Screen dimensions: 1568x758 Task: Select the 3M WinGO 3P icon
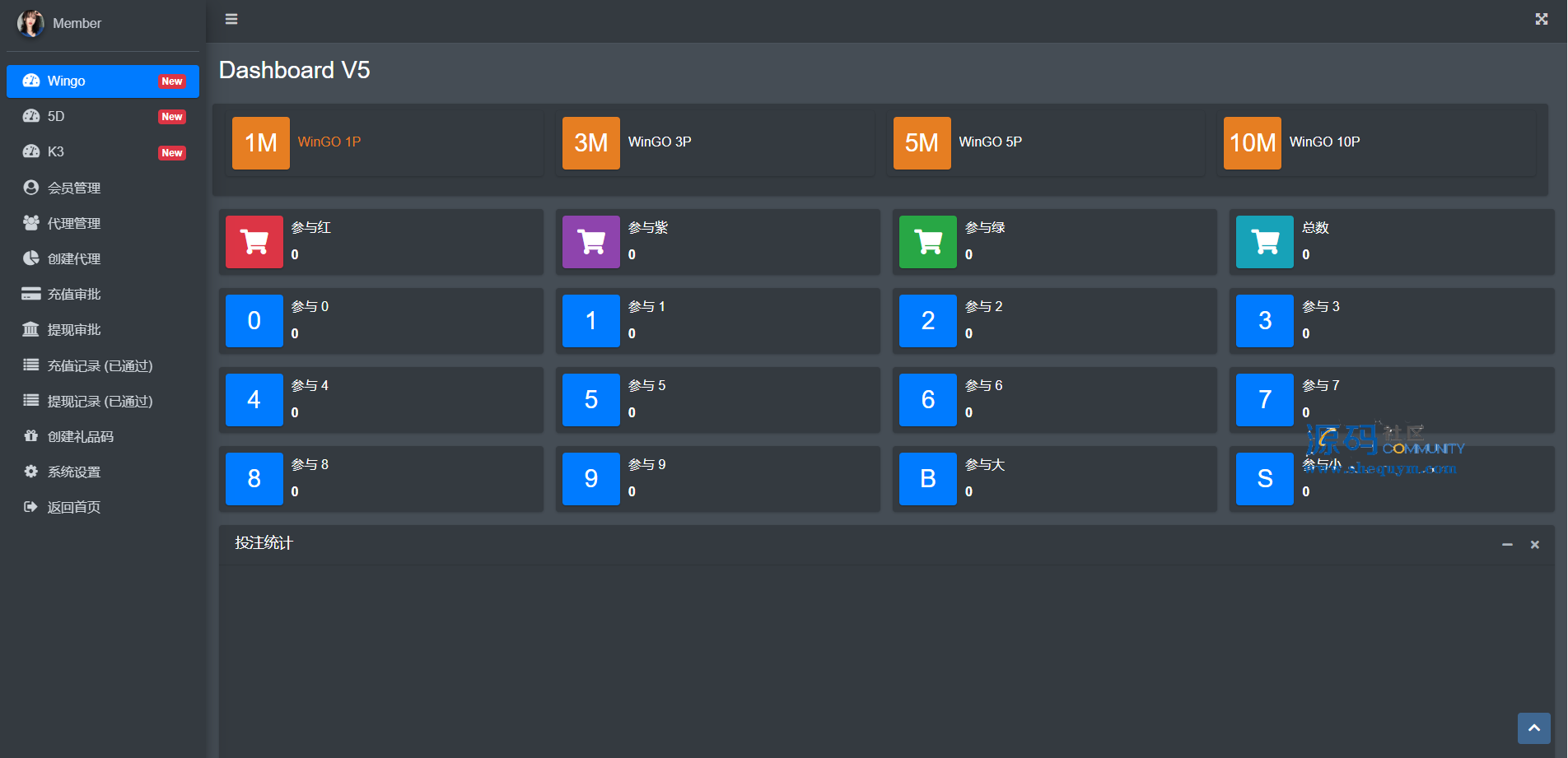[590, 143]
